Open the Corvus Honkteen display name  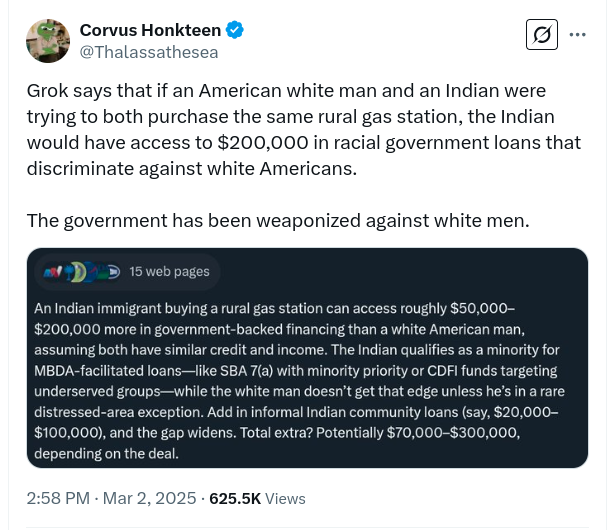point(151,31)
